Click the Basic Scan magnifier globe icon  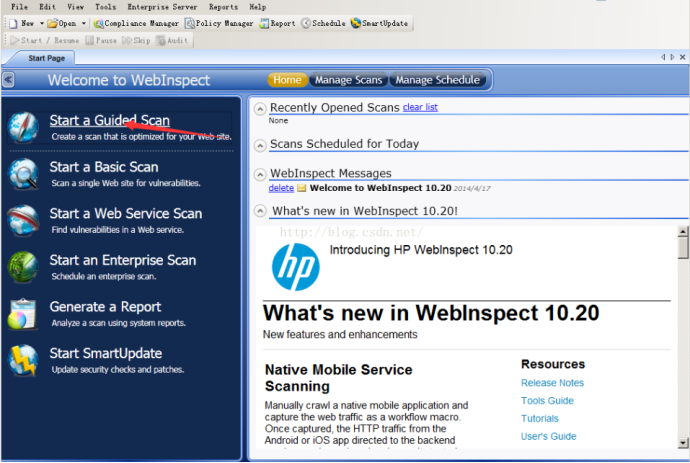click(x=23, y=174)
